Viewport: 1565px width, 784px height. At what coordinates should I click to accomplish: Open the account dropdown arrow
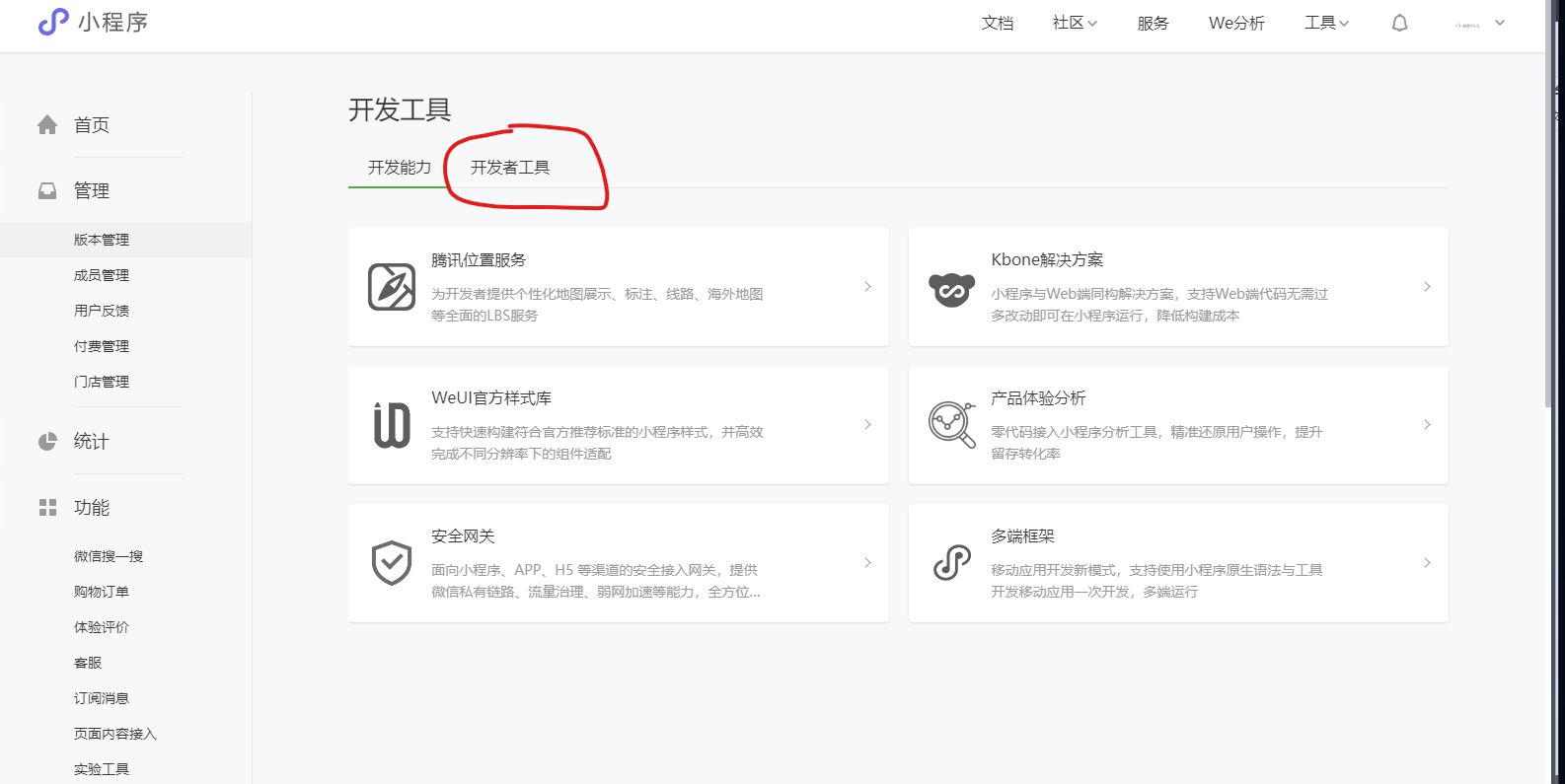[x=1500, y=23]
